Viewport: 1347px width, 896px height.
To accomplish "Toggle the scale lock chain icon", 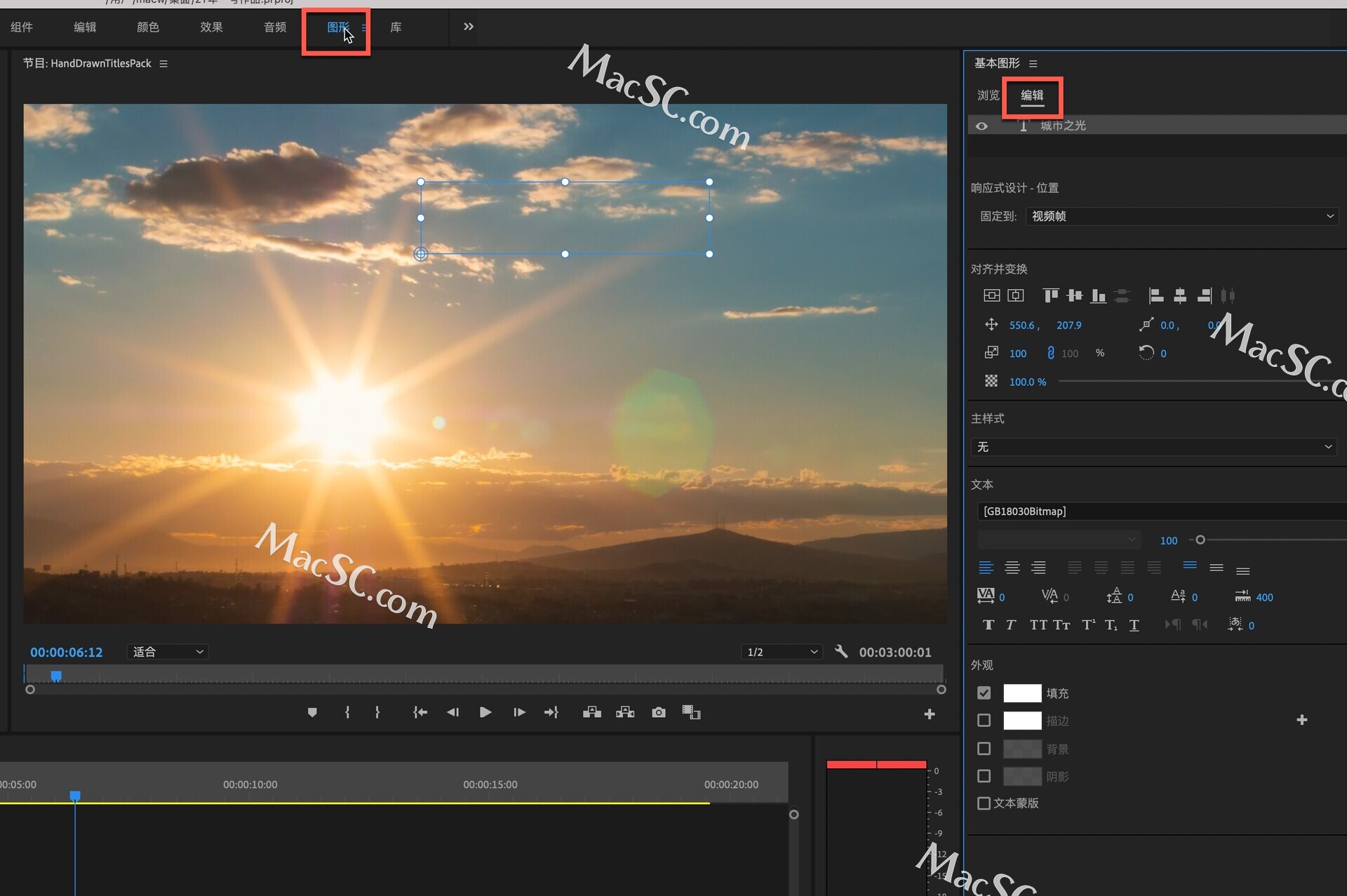I will (x=1050, y=353).
